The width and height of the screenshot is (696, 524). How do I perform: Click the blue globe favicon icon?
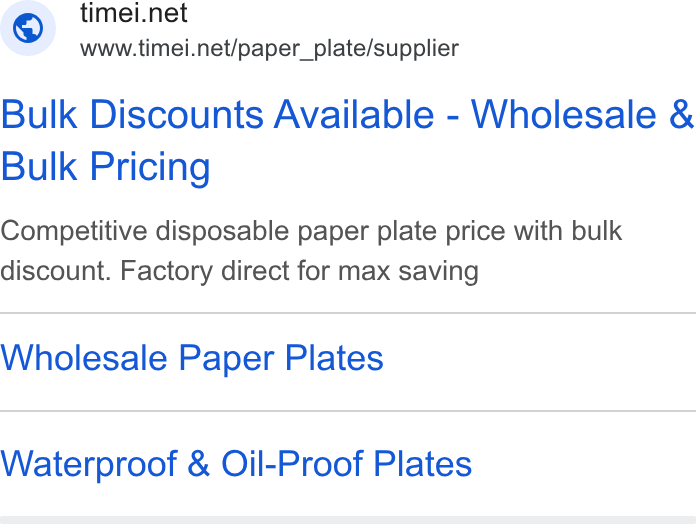click(28, 28)
